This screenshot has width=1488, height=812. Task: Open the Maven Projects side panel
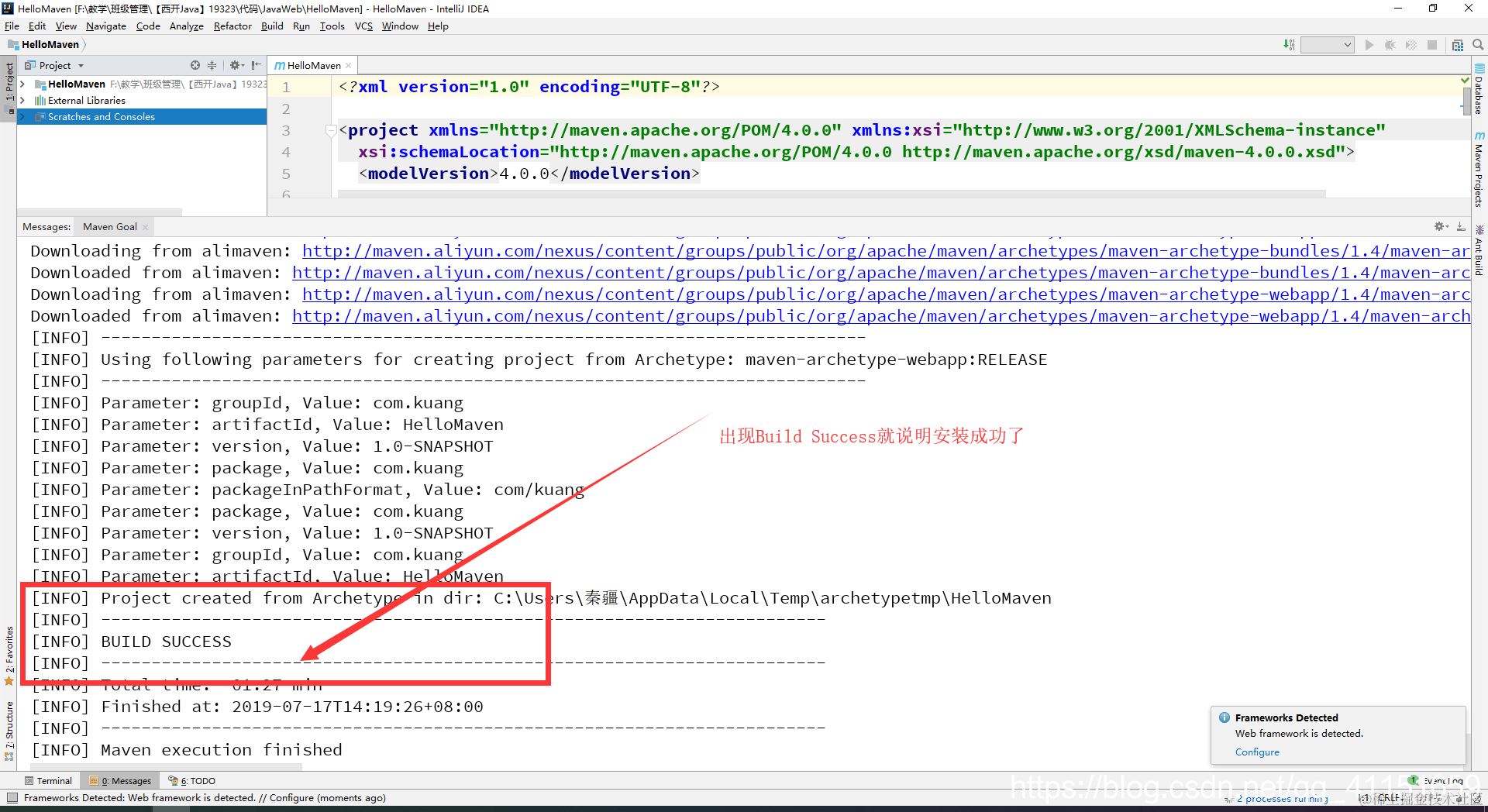click(1479, 169)
